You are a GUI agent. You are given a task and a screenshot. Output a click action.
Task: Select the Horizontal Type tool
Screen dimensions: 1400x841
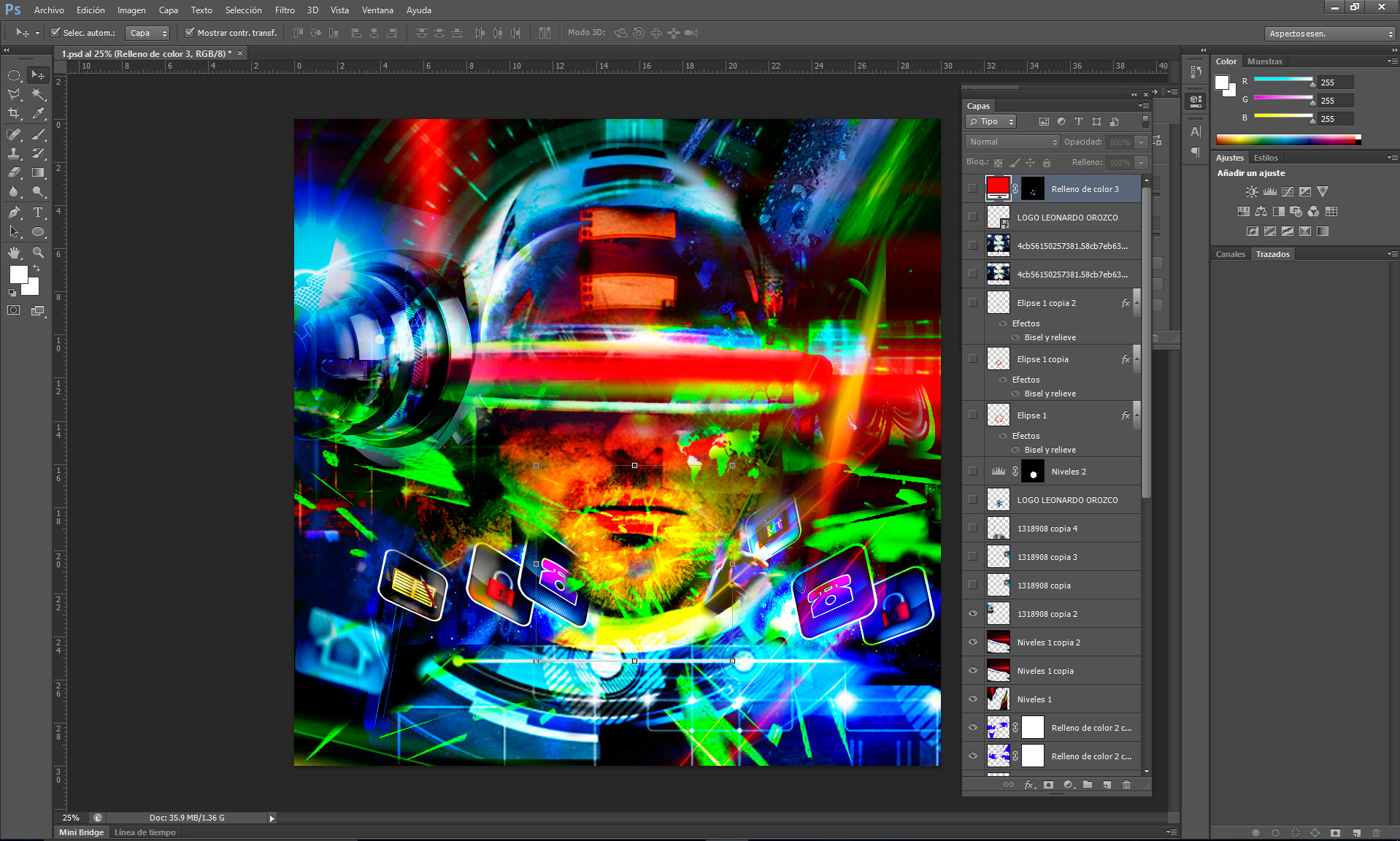coord(38,212)
